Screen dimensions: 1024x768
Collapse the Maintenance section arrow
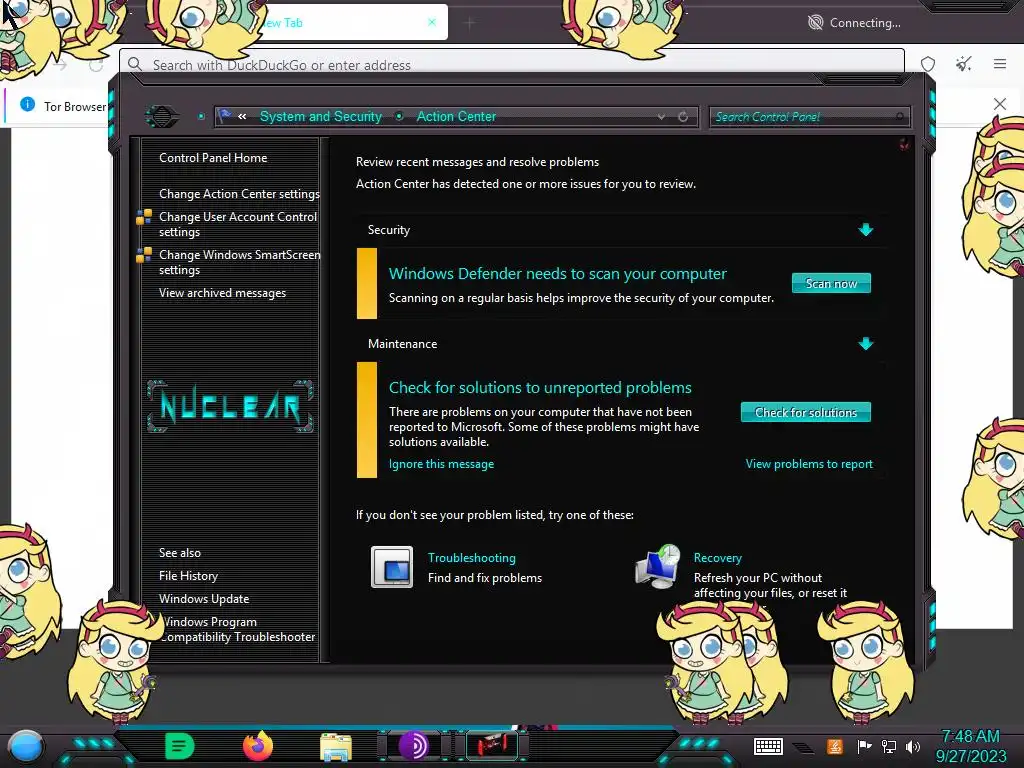point(866,344)
